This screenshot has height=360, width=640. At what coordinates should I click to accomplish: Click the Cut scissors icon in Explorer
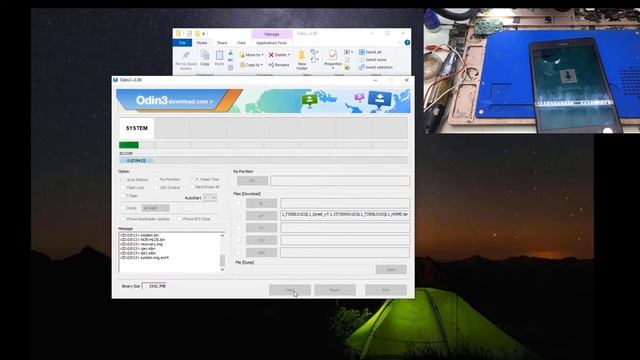(x=231, y=53)
